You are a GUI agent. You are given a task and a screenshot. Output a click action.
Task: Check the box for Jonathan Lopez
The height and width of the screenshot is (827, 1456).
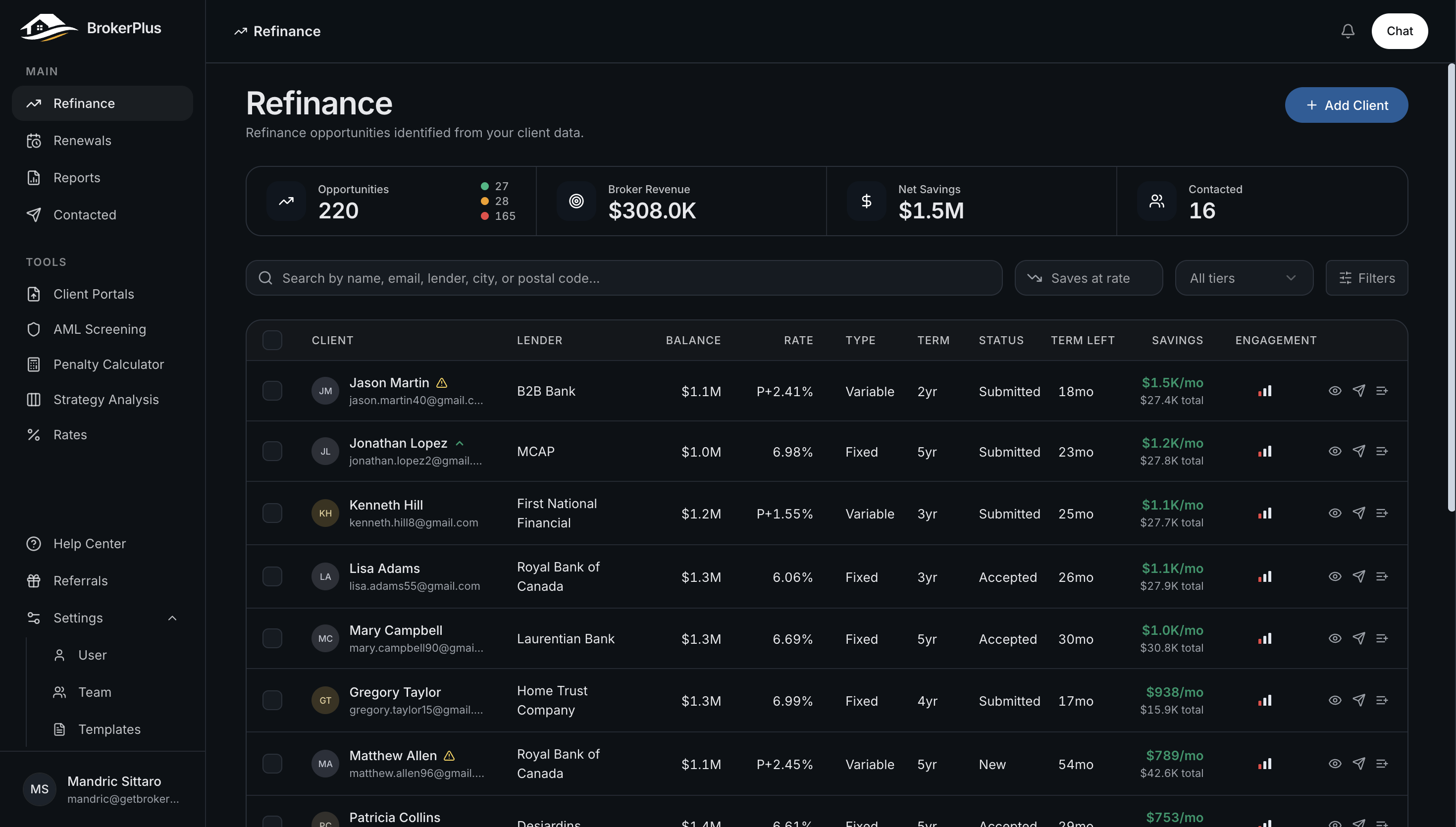coord(272,451)
